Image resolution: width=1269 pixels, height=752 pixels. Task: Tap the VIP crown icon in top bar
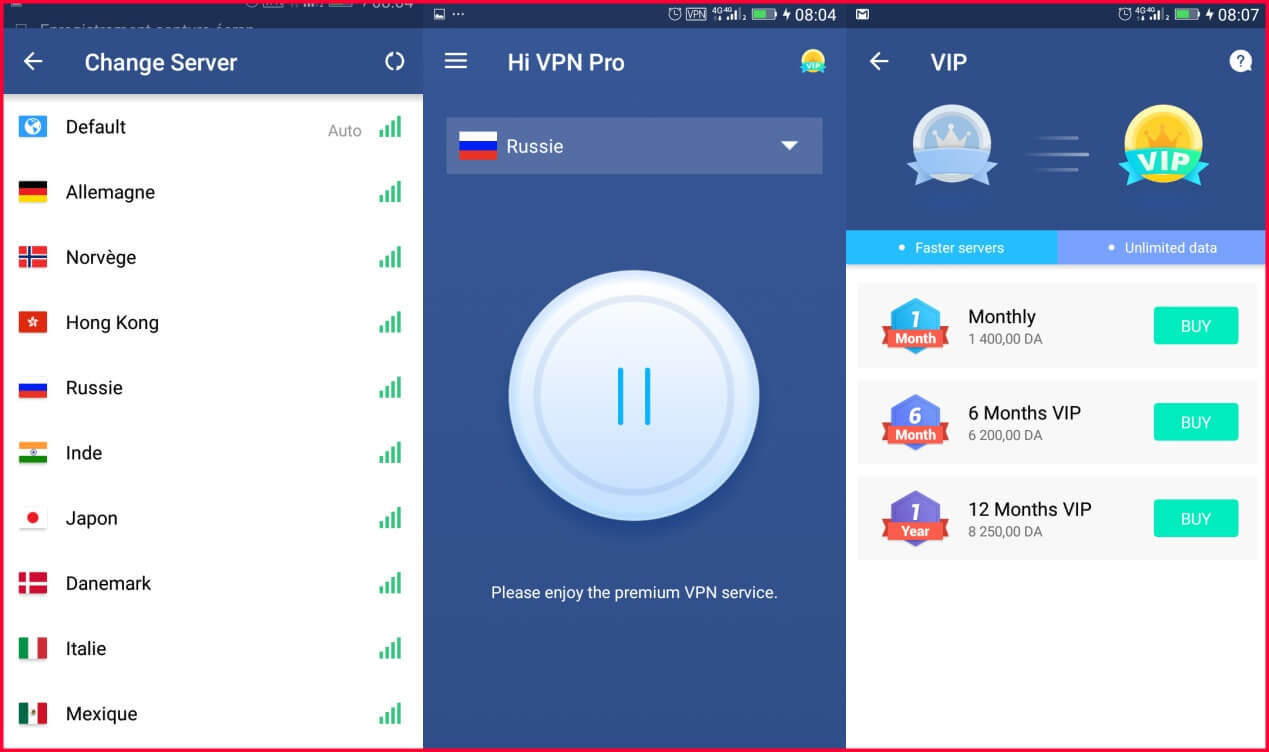(812, 61)
